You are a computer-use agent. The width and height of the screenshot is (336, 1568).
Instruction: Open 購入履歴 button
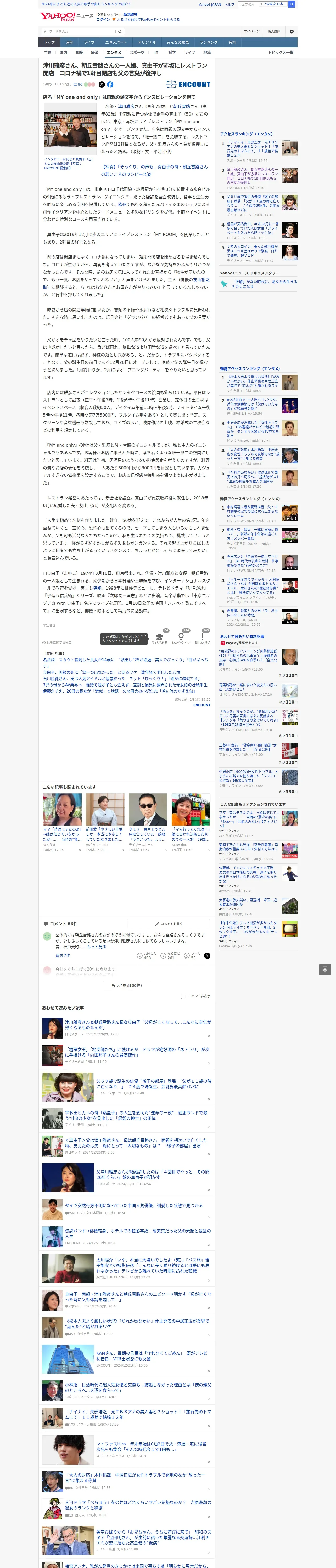274,31
